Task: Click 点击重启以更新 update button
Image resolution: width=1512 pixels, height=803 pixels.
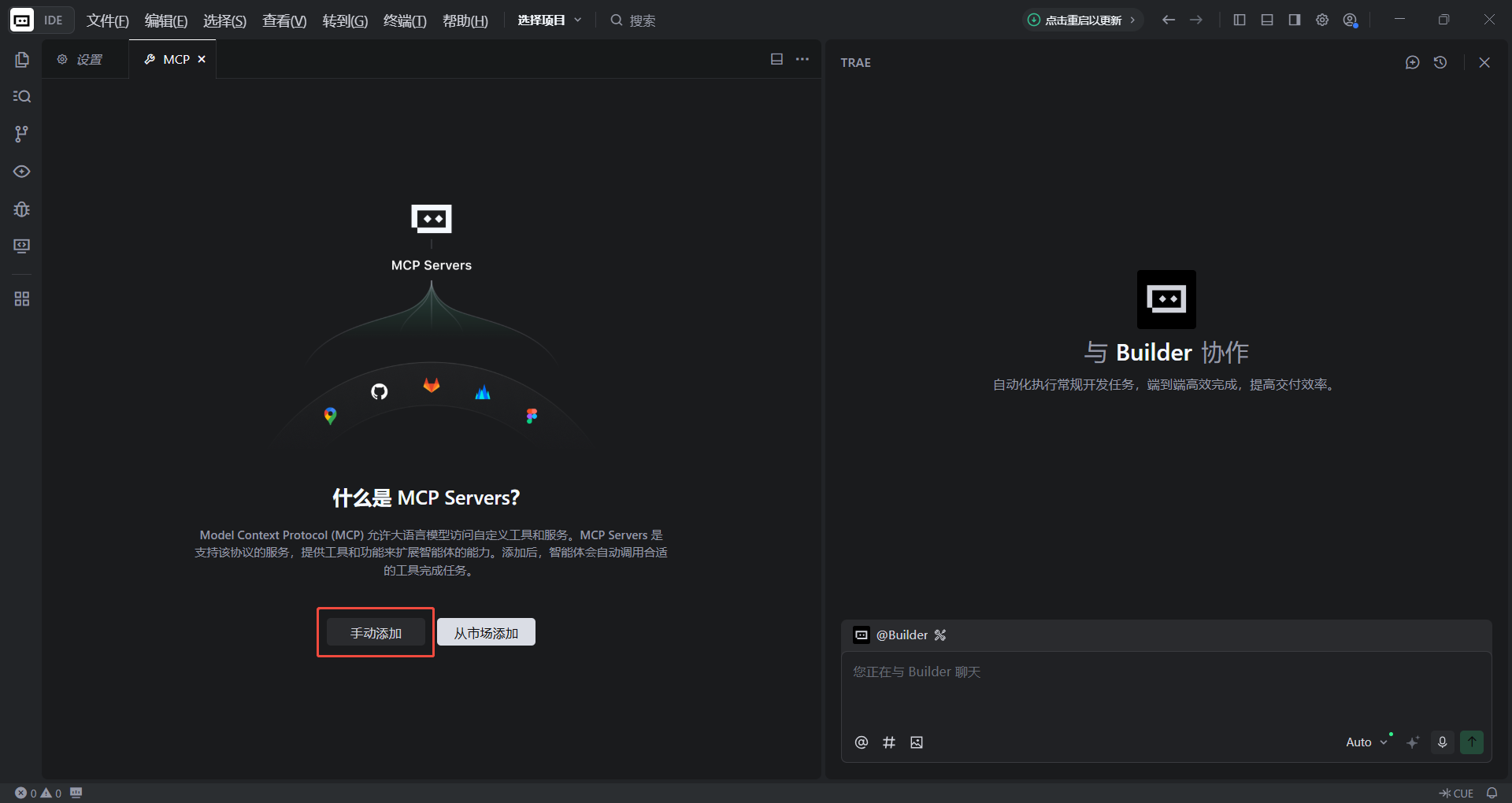Action: [x=1083, y=20]
